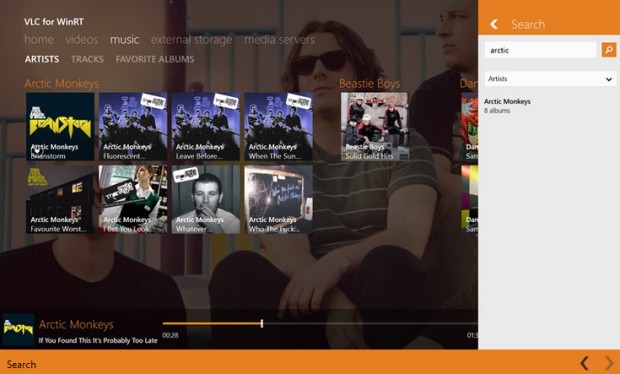Open the Brianstorm album tile
This screenshot has height=374, width=620.
(60, 127)
